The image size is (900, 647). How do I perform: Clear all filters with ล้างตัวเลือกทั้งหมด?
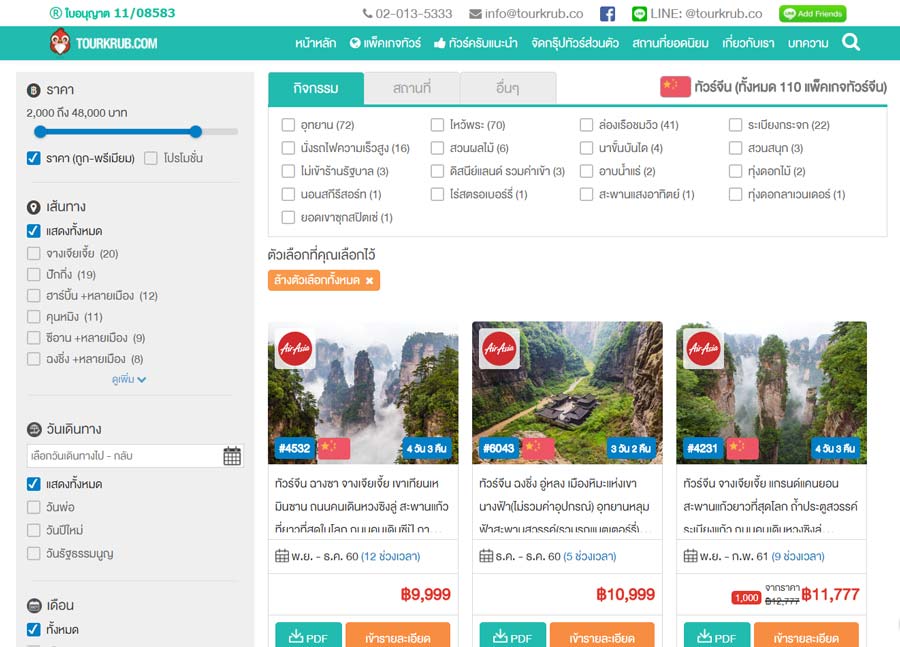pos(323,280)
